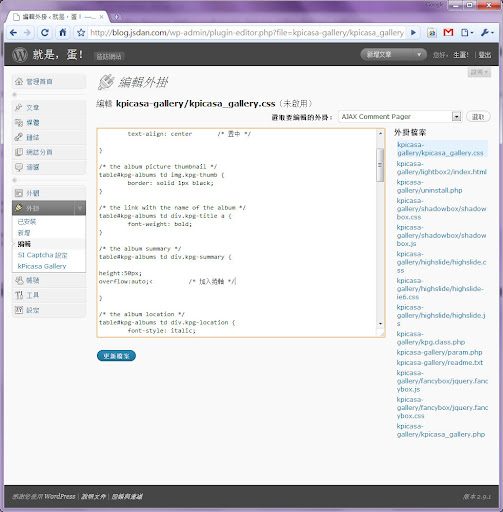Click the go arrow beside address bar
This screenshot has width=503, height=512.
413,33
